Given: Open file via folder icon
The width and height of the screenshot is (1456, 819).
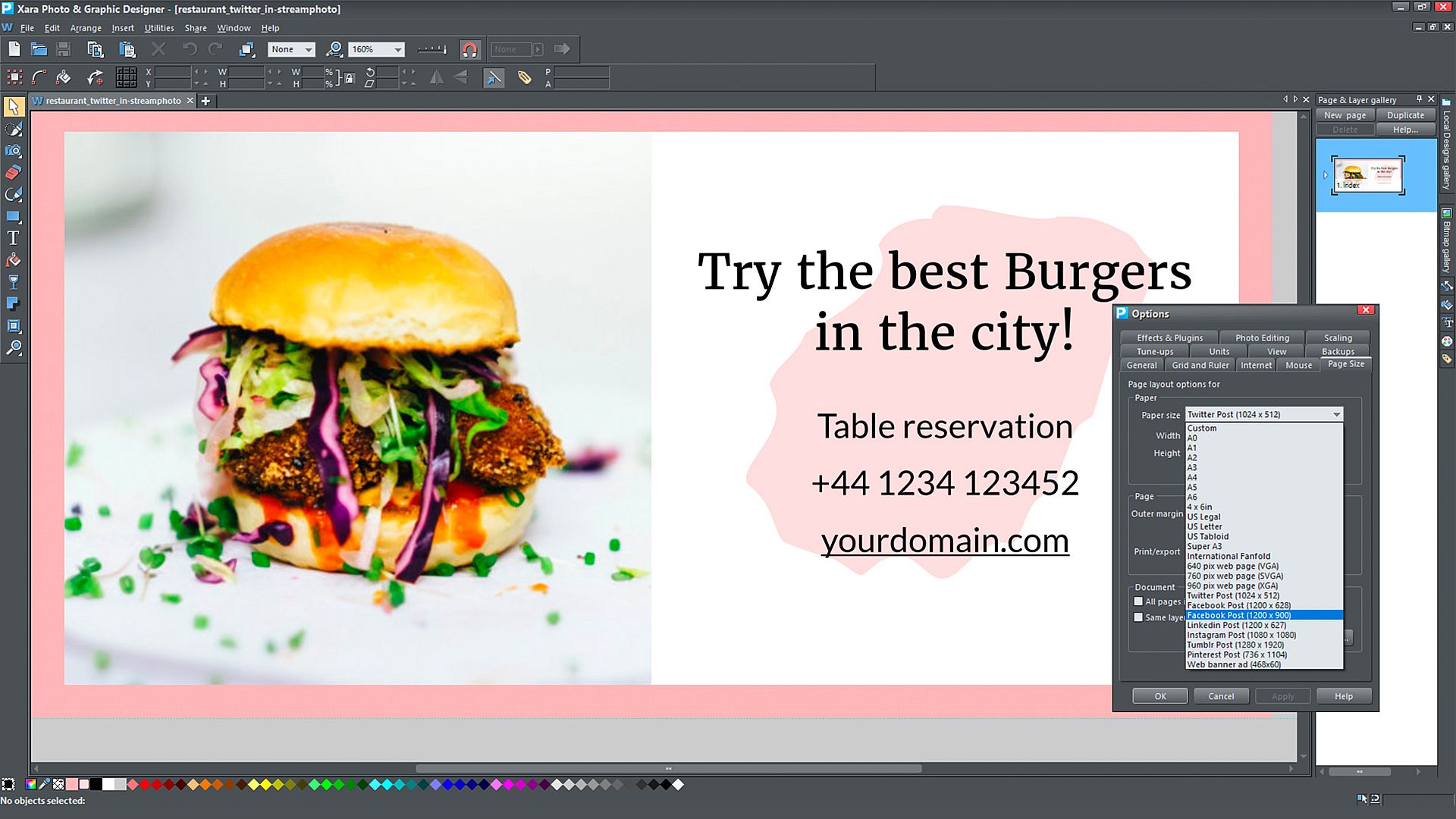Looking at the screenshot, I should coord(39,50).
